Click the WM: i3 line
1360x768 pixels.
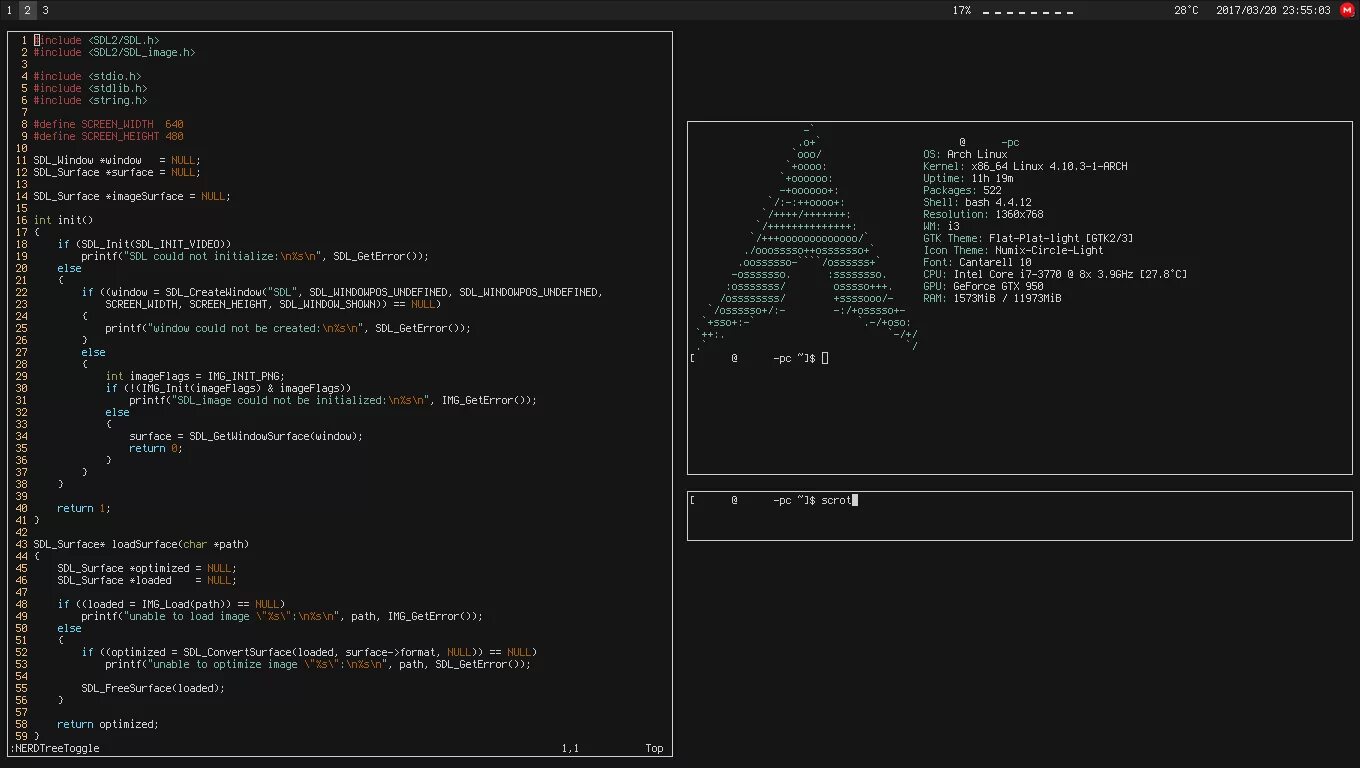[941, 226]
